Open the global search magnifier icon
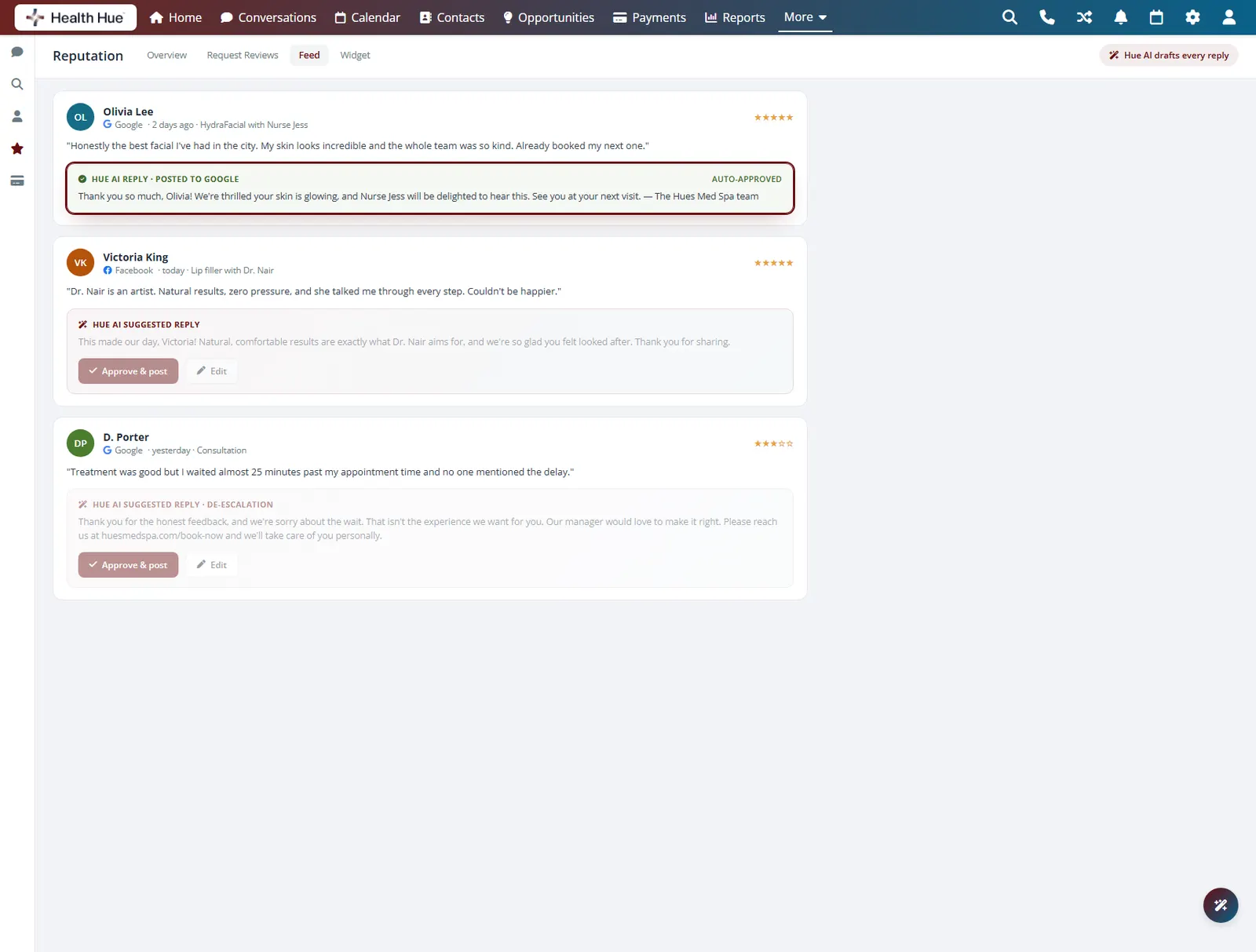 coord(1010,17)
